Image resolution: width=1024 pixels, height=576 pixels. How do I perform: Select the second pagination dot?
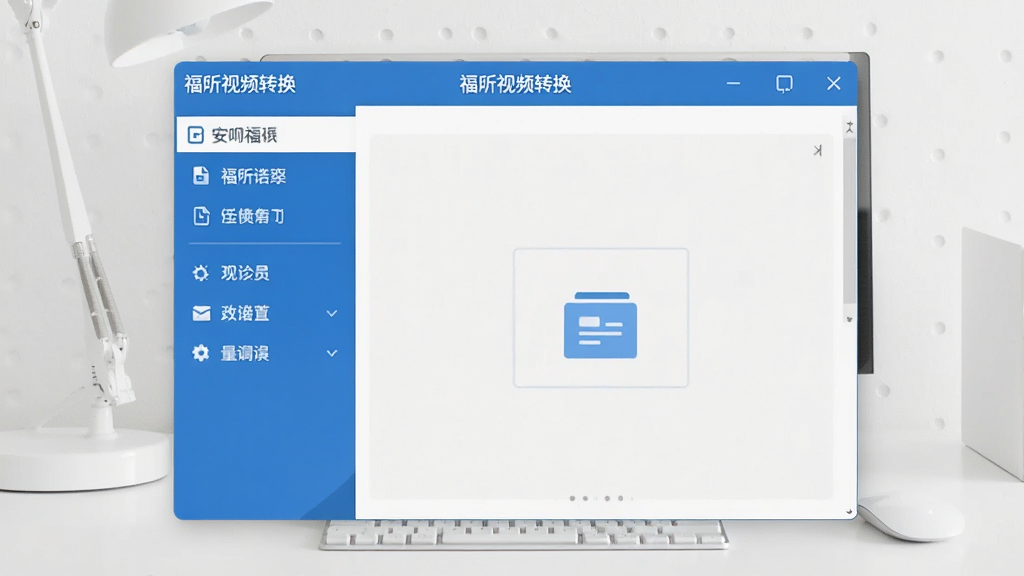click(x=585, y=498)
